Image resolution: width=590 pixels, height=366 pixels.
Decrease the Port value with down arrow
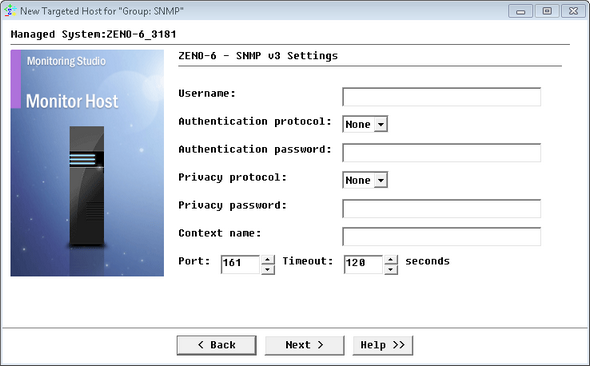coord(268,270)
